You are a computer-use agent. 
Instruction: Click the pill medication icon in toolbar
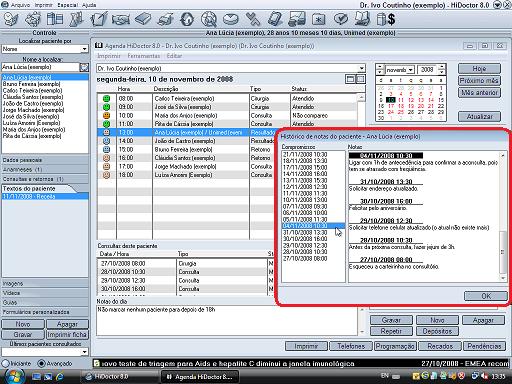(x=231, y=19)
